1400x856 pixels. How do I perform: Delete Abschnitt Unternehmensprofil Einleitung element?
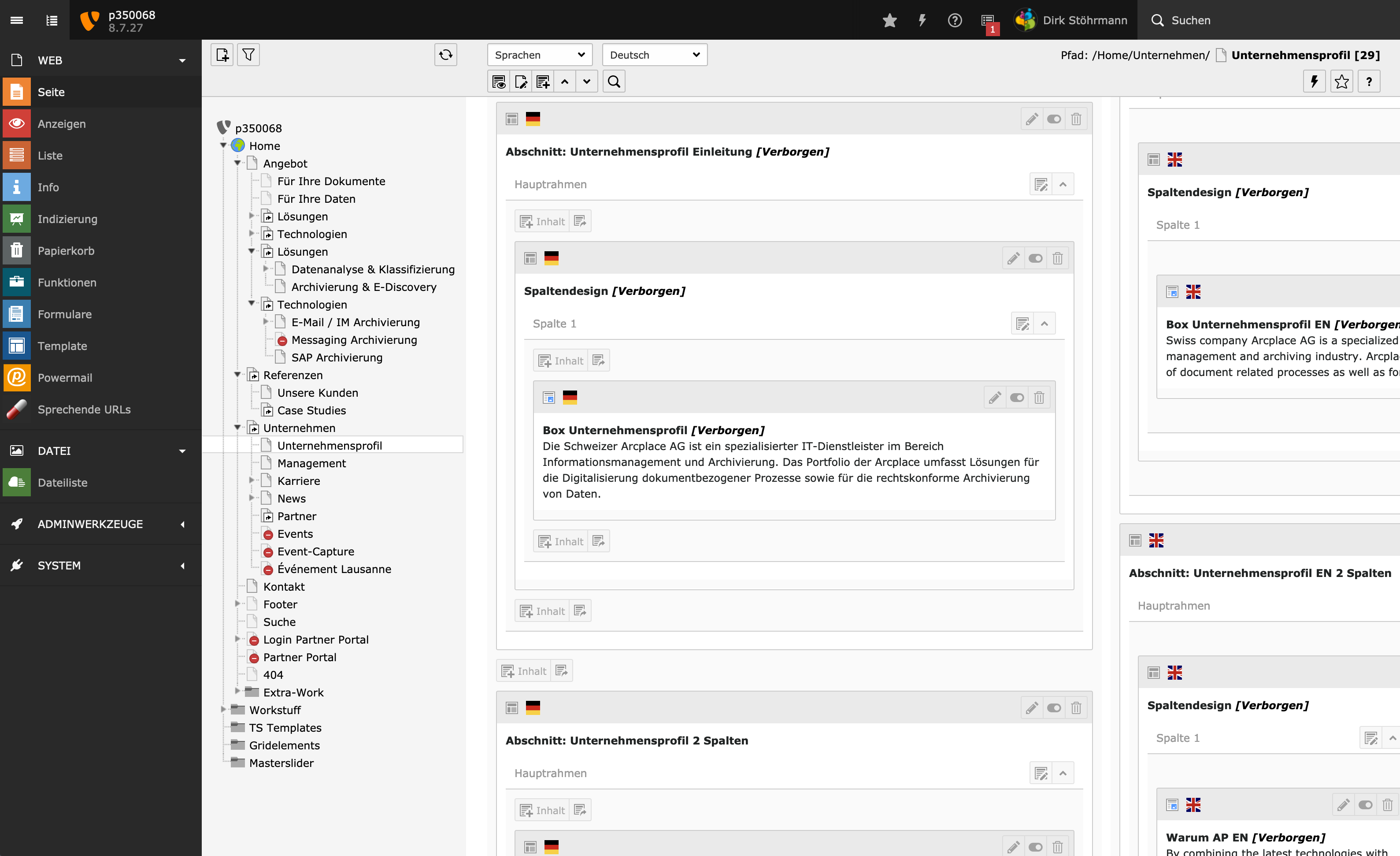coord(1076,119)
